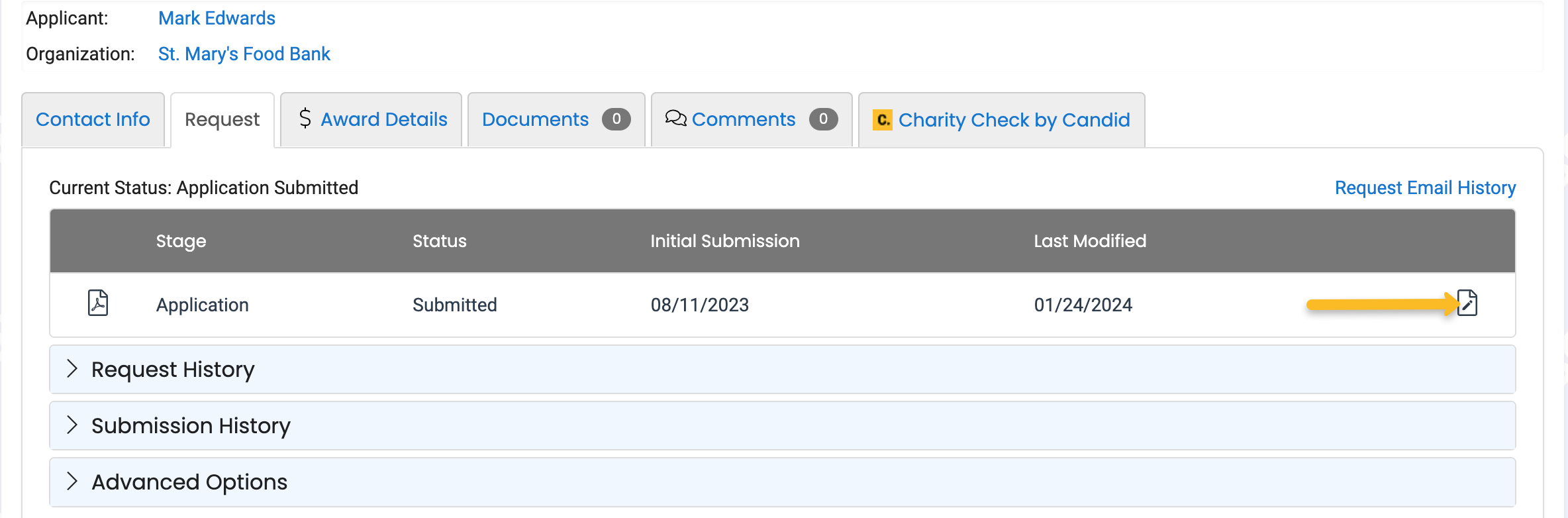The width and height of the screenshot is (1568, 518).
Task: Expand Request History chevron
Action: (x=72, y=369)
